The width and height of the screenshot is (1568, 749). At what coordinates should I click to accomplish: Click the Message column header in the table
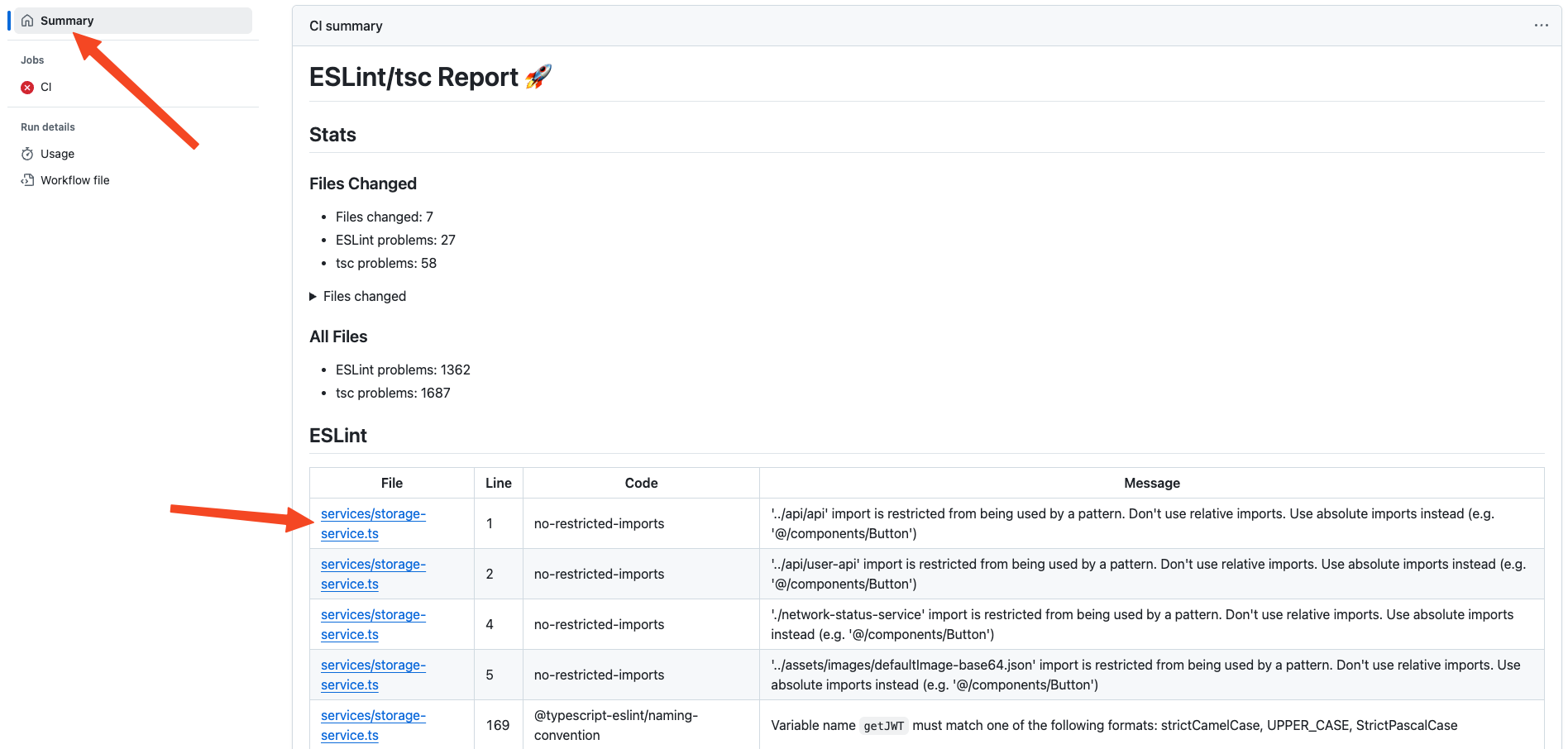(x=1151, y=483)
